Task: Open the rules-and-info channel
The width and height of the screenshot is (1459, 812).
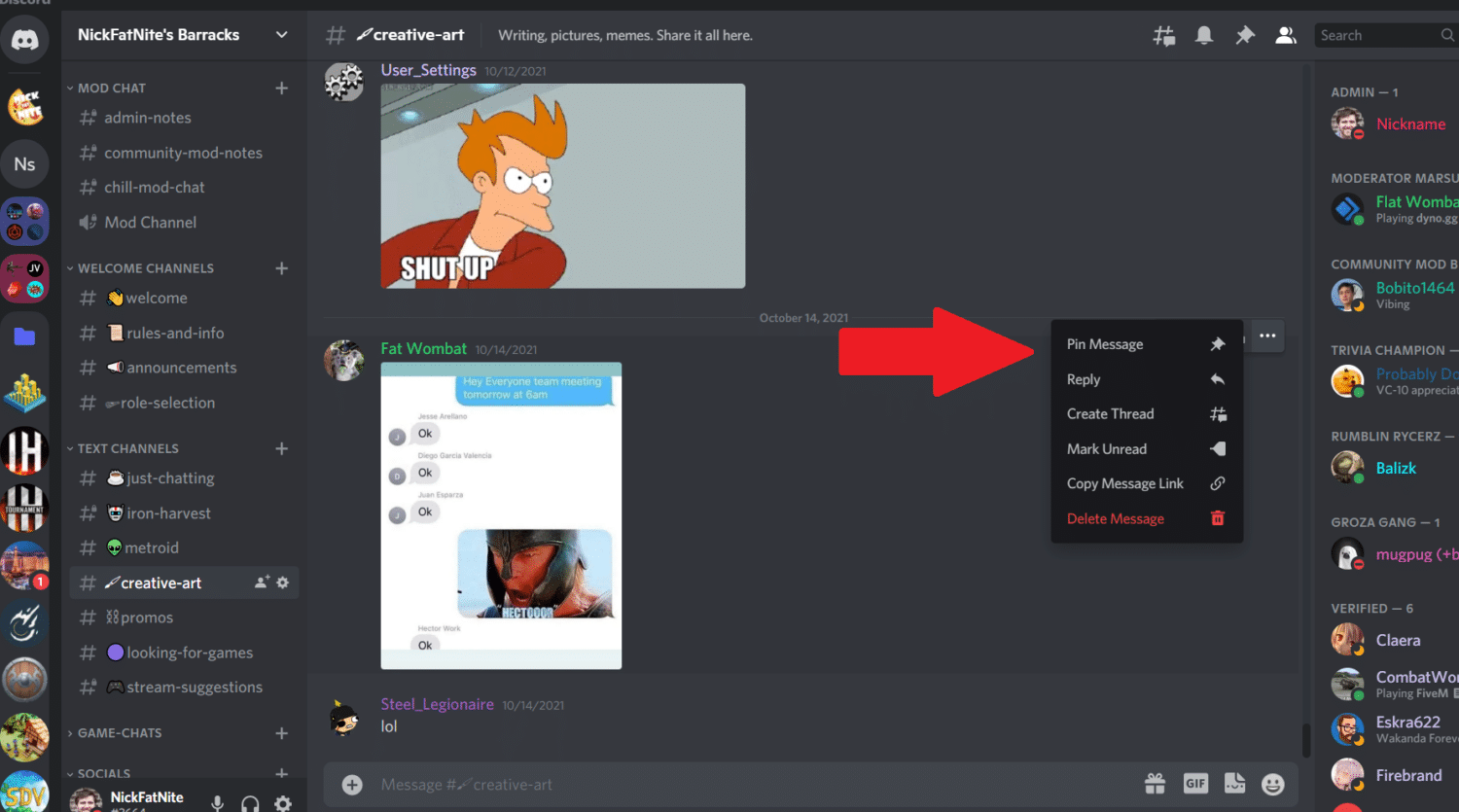Action: coord(184,334)
